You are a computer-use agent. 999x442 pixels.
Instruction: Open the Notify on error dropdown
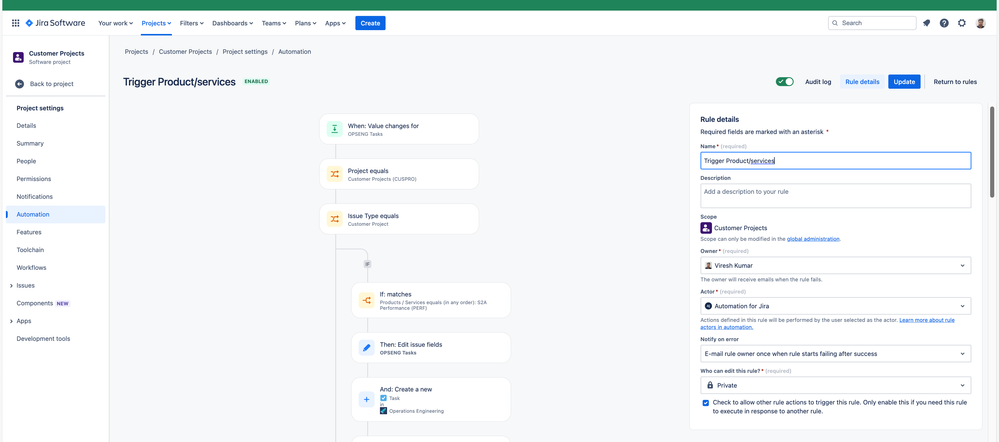click(x=836, y=353)
